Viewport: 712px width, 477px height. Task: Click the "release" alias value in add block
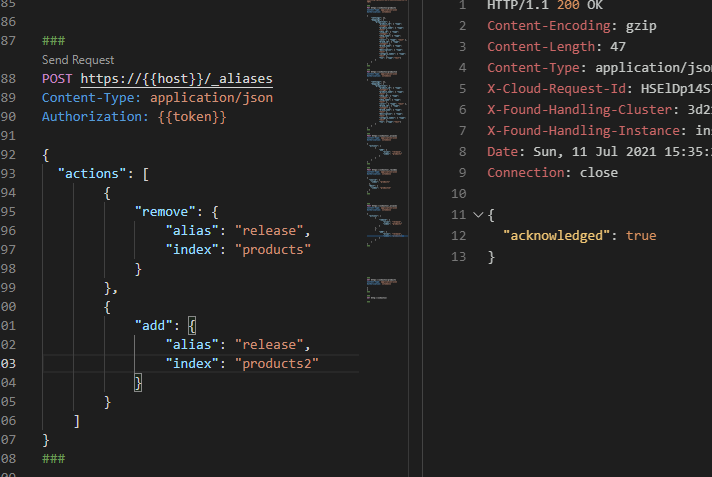pyautogui.click(x=268, y=344)
